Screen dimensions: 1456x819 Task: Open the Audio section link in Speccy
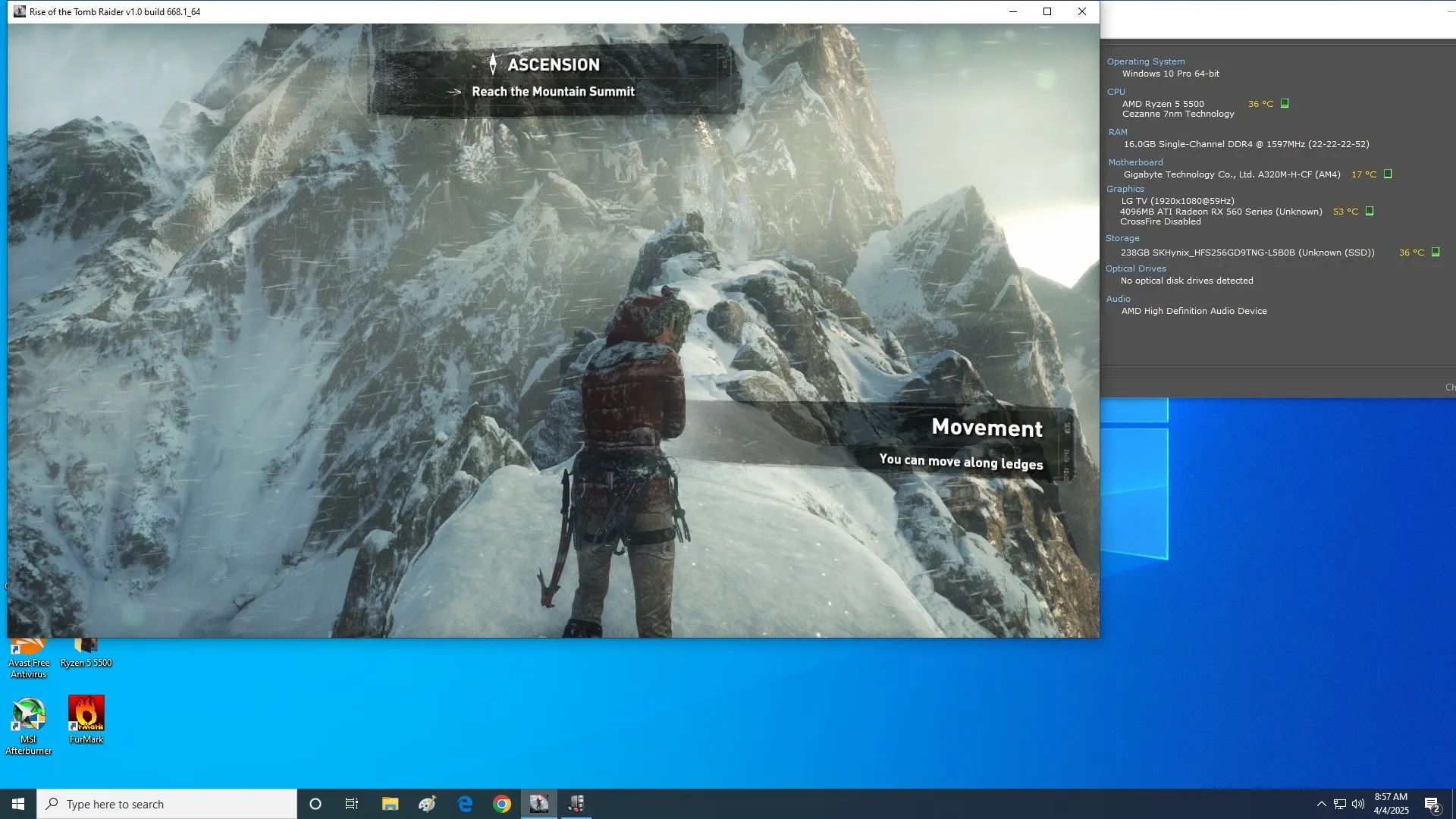coord(1118,299)
